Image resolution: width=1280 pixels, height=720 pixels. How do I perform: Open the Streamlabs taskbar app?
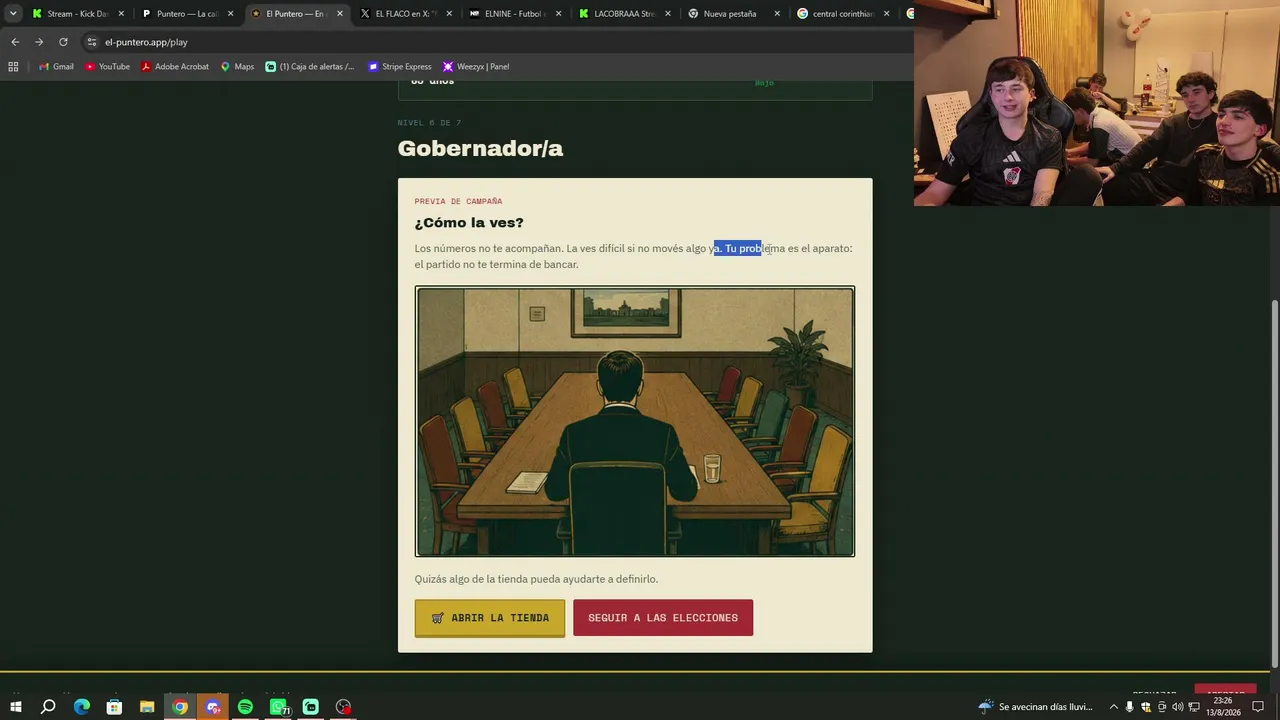[x=310, y=707]
